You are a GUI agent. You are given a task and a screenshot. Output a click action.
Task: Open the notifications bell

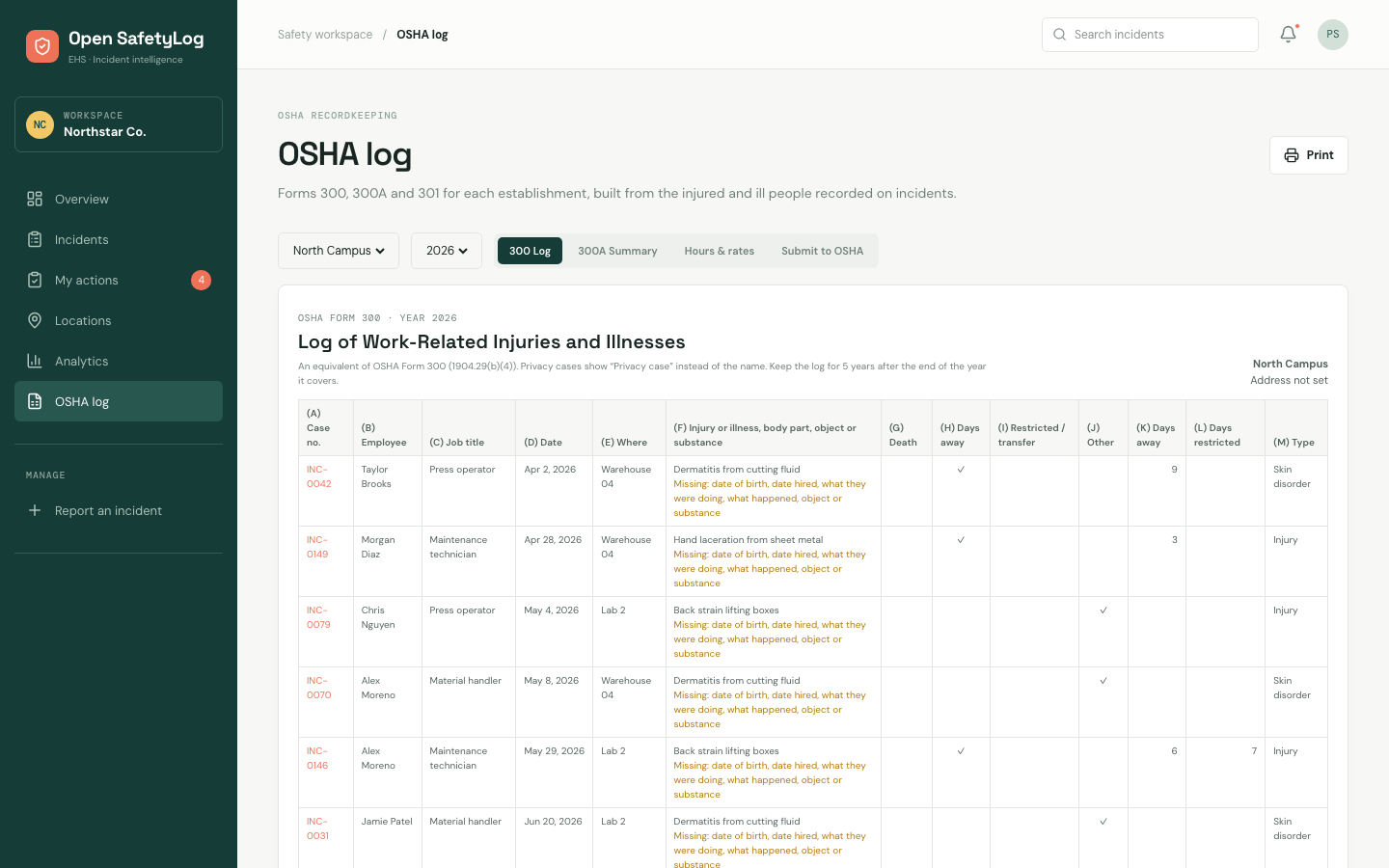(x=1288, y=35)
